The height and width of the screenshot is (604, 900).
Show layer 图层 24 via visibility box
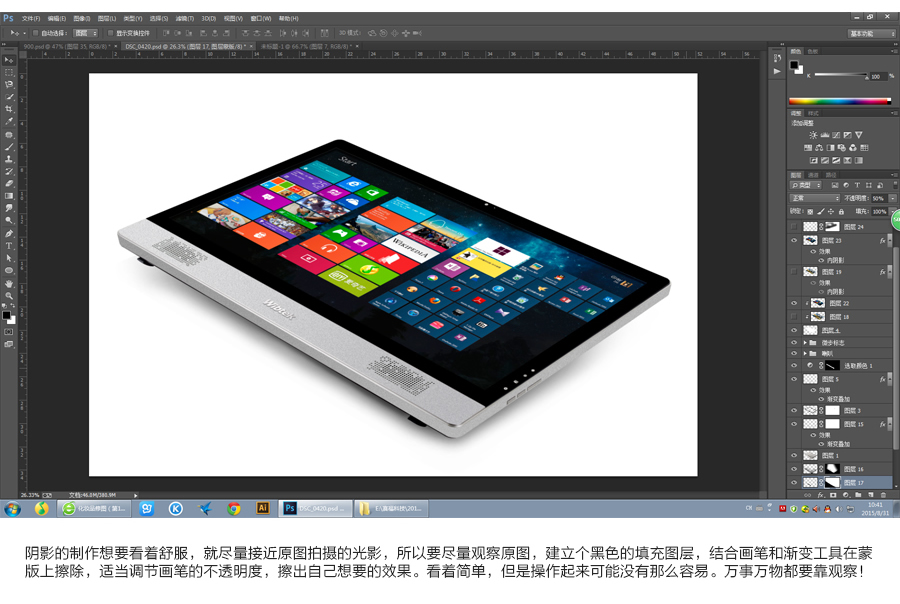click(x=794, y=227)
